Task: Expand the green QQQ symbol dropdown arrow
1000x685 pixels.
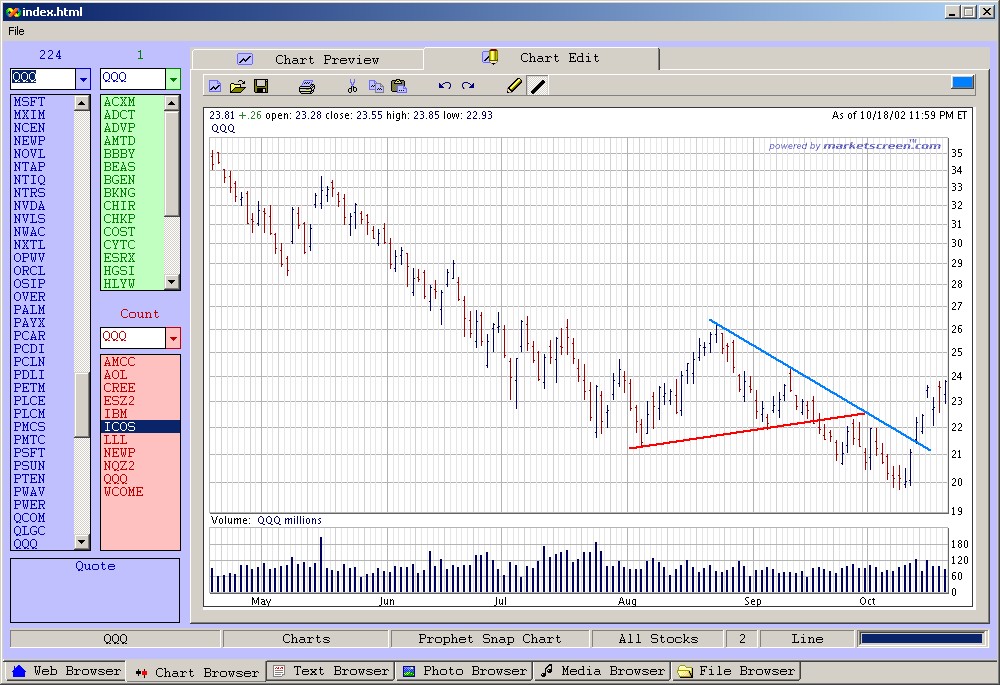Action: coord(173,79)
